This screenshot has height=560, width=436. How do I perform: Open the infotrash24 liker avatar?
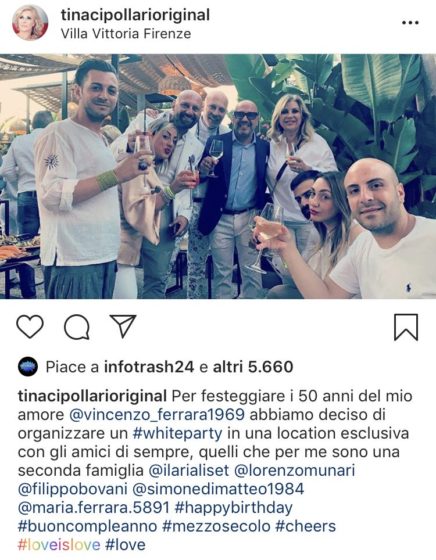[x=28, y=366]
